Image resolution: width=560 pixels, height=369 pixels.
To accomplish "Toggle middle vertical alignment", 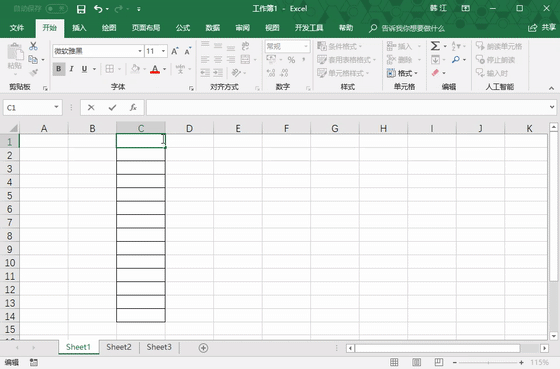I will click(x=218, y=46).
